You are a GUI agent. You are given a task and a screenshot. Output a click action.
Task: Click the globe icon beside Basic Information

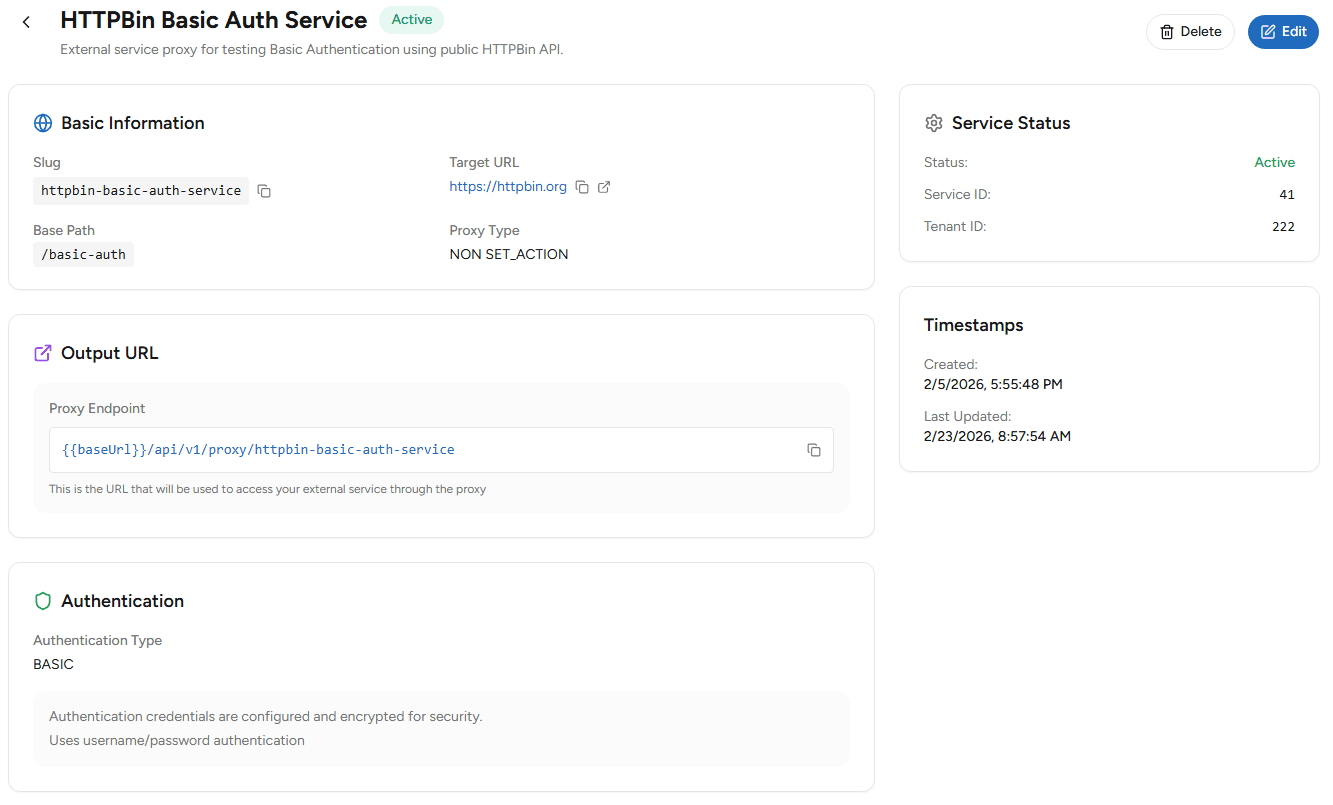click(x=43, y=123)
